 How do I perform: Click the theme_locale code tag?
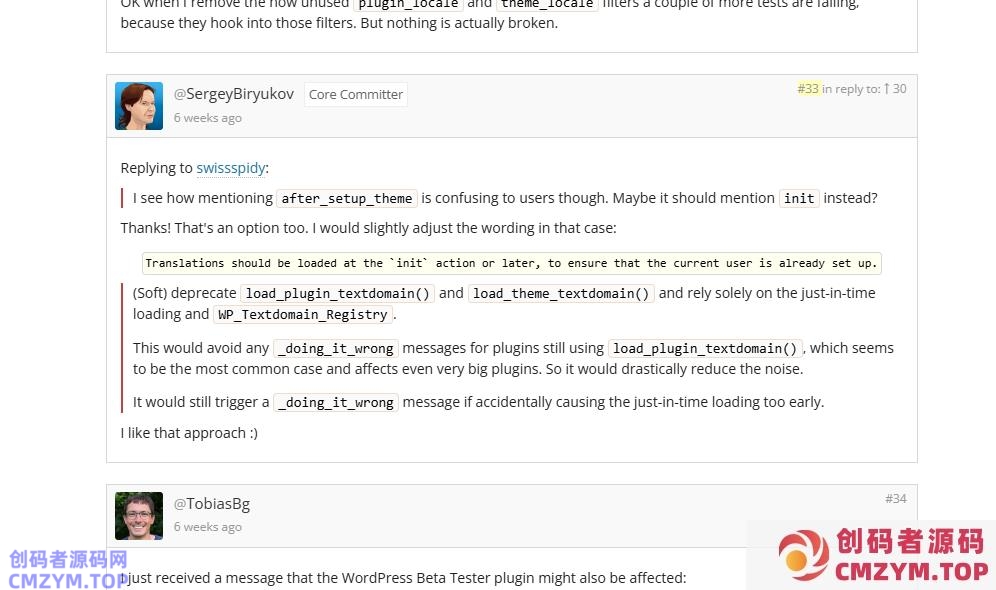coord(547,4)
